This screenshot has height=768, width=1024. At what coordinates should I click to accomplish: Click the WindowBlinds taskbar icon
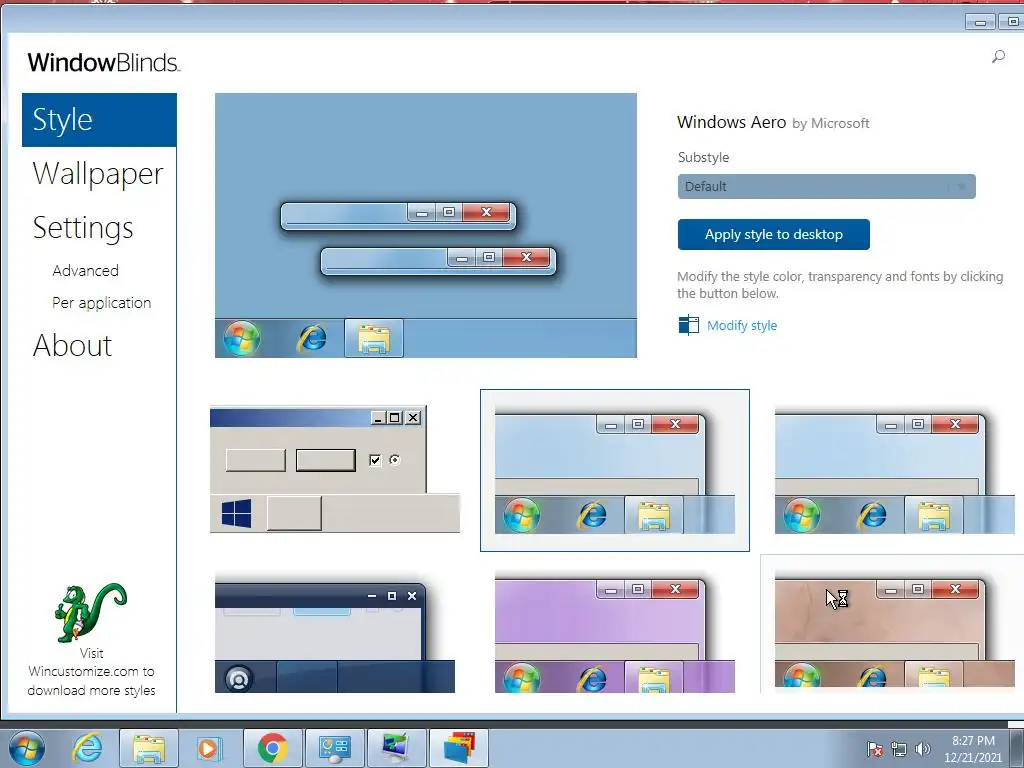(x=458, y=748)
